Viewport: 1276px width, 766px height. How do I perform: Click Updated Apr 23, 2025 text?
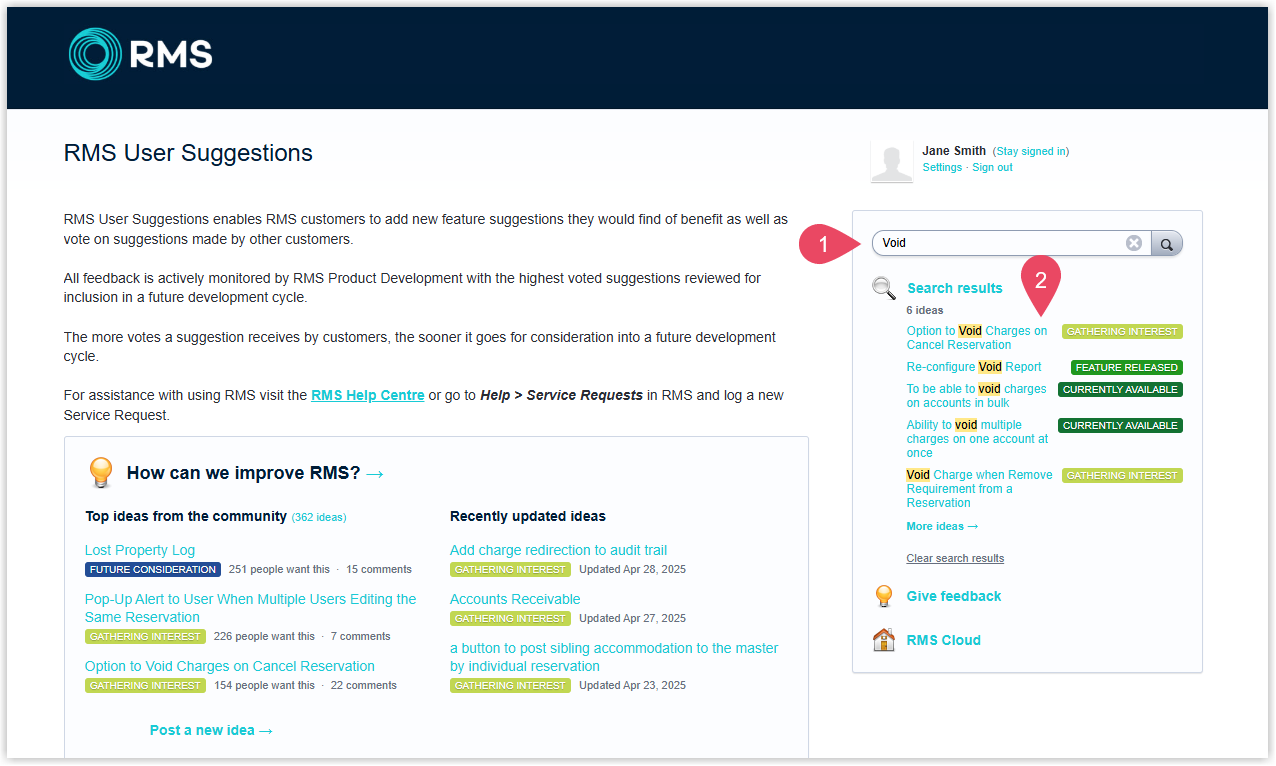click(x=632, y=686)
